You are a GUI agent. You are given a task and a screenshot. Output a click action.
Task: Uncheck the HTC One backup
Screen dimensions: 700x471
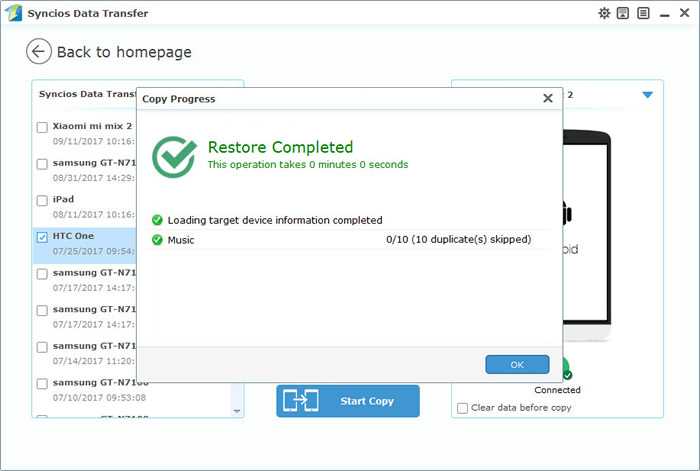tap(42, 237)
